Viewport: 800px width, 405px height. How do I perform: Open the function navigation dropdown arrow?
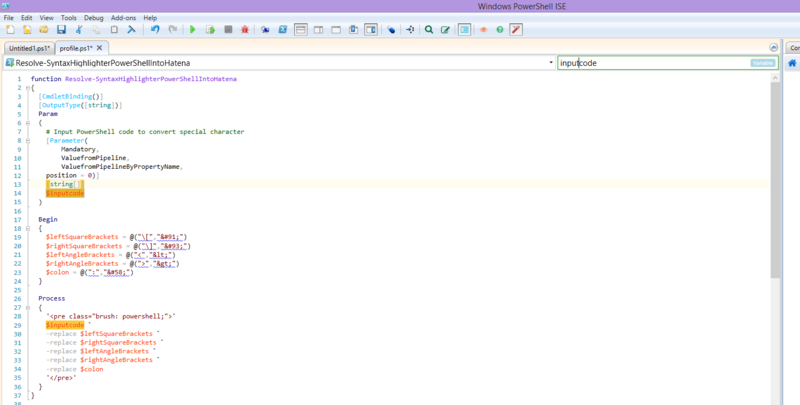551,63
